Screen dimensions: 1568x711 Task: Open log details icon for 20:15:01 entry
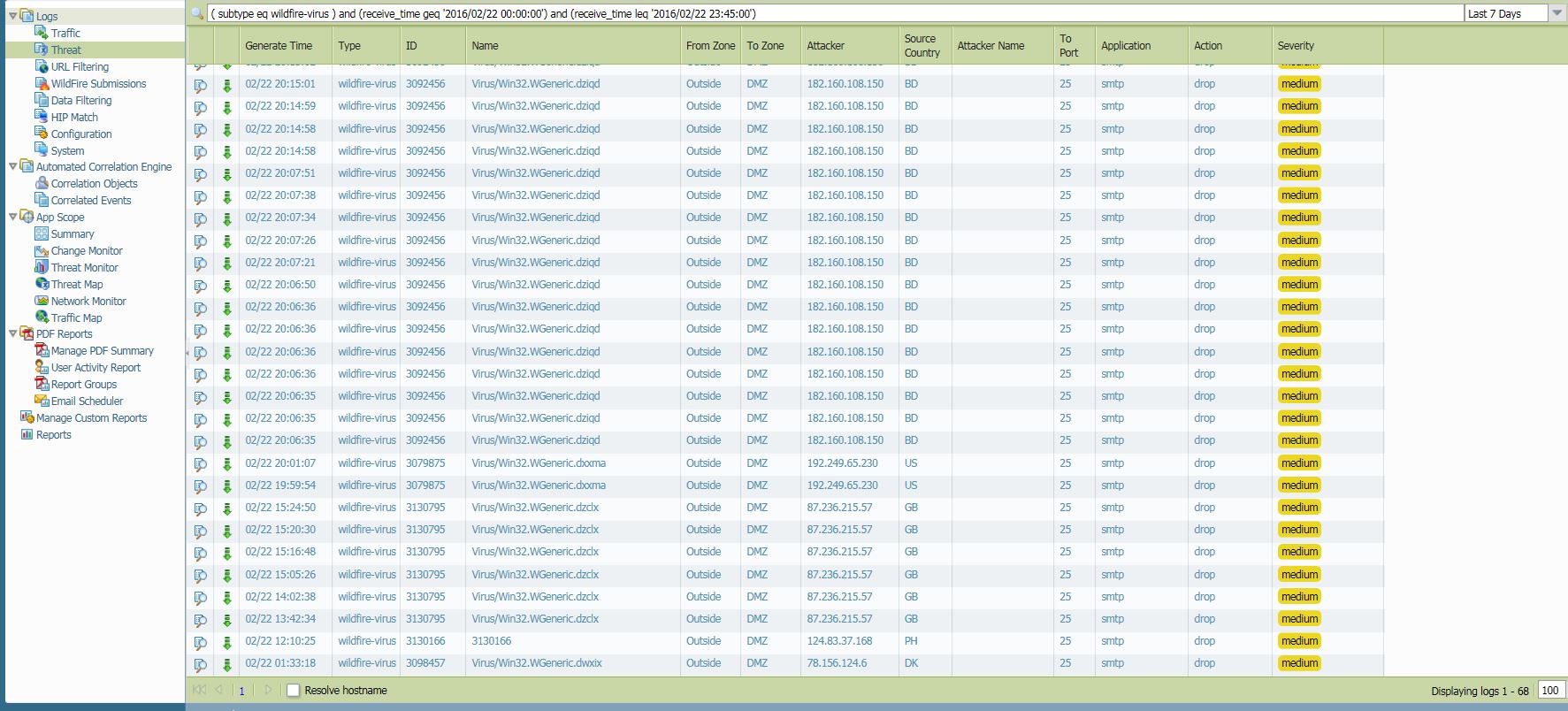point(201,85)
